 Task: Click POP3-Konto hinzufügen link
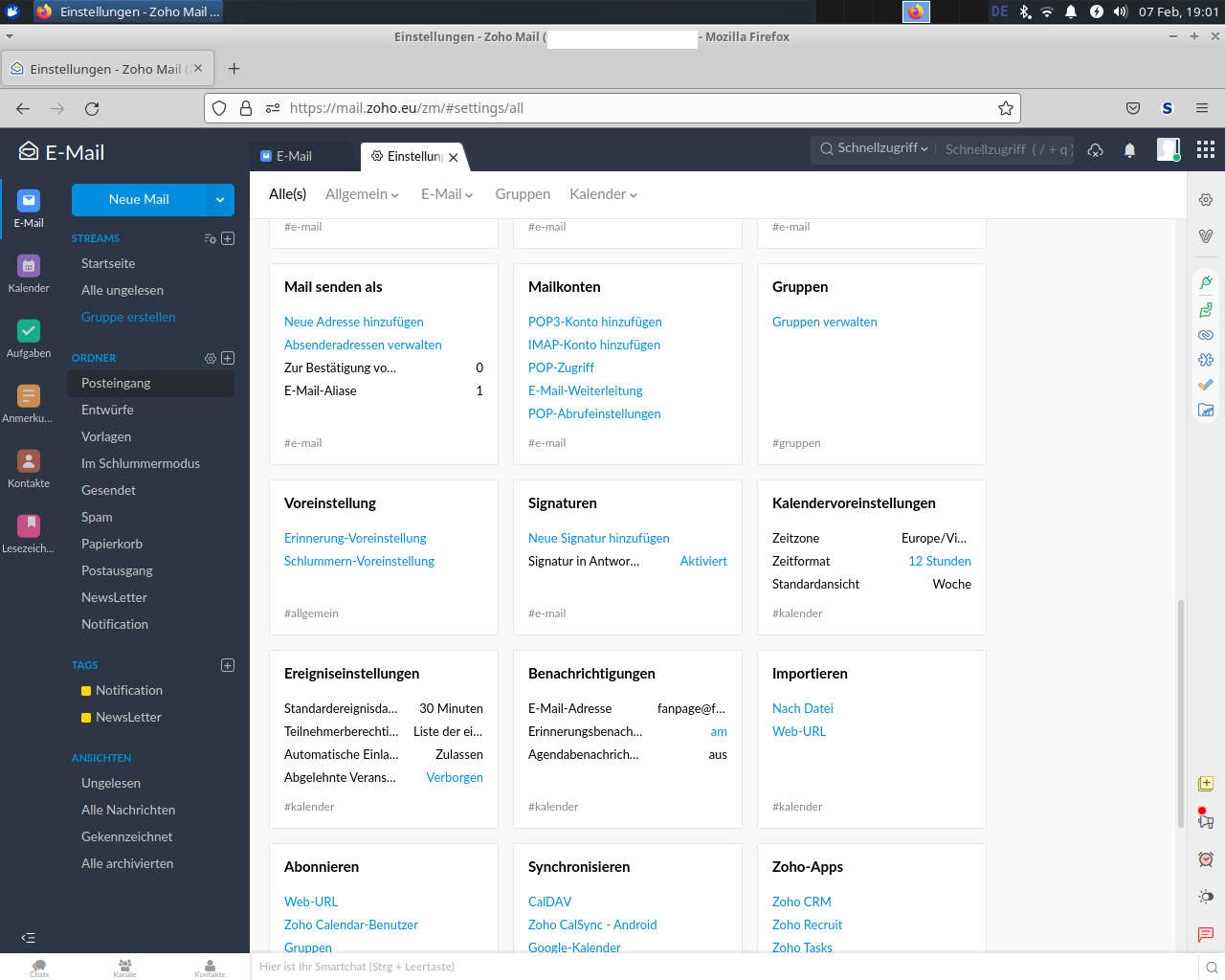pyautogui.click(x=594, y=322)
